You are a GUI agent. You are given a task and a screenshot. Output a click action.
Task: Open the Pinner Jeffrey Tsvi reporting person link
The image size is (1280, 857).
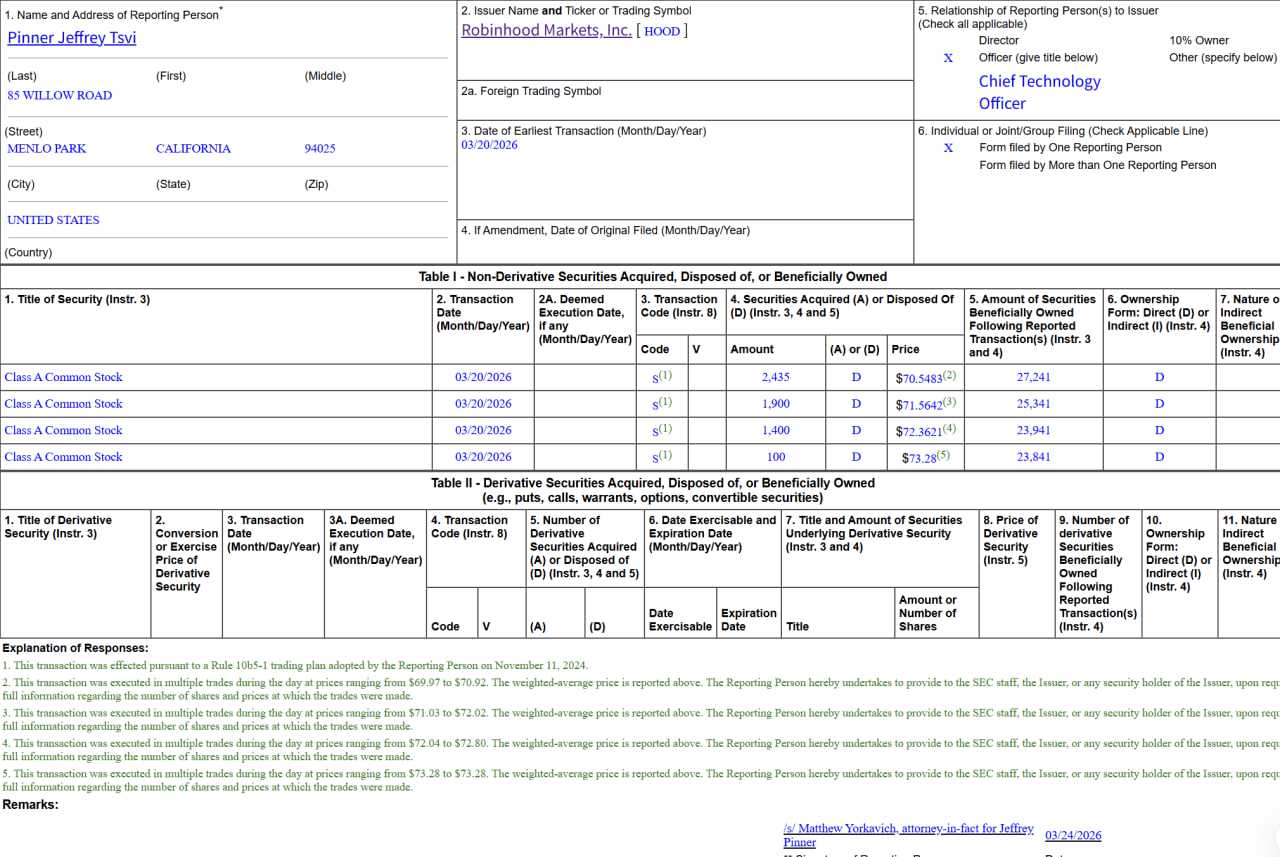point(72,38)
